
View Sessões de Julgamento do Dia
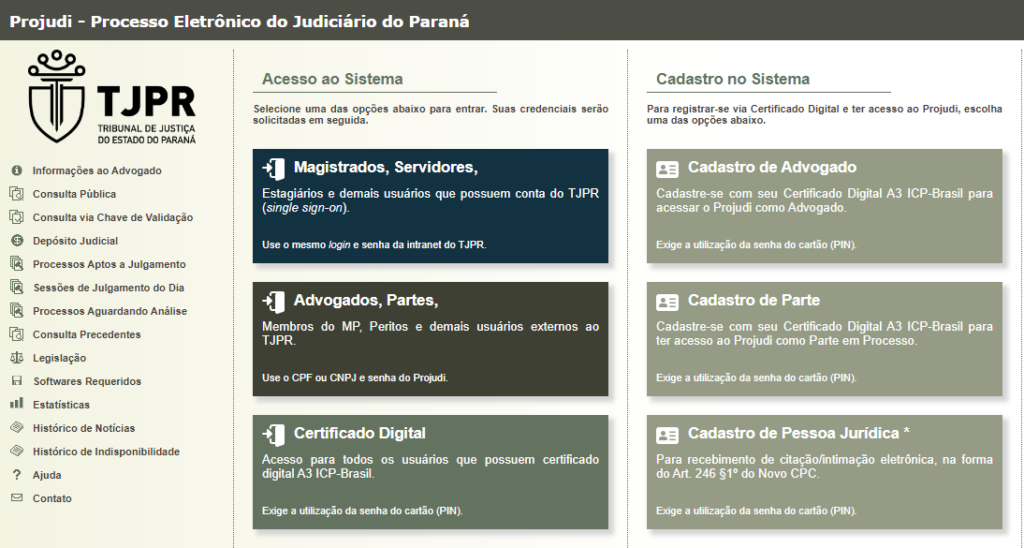tap(108, 287)
